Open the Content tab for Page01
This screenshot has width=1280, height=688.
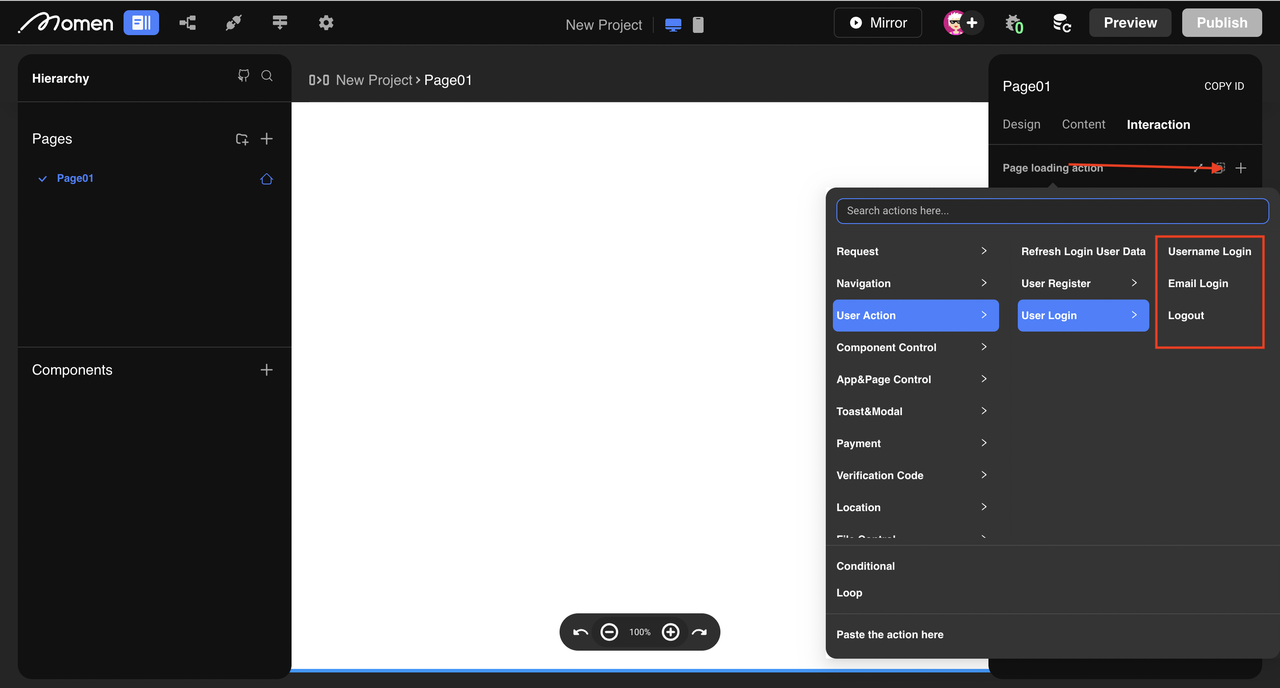pos(1083,124)
